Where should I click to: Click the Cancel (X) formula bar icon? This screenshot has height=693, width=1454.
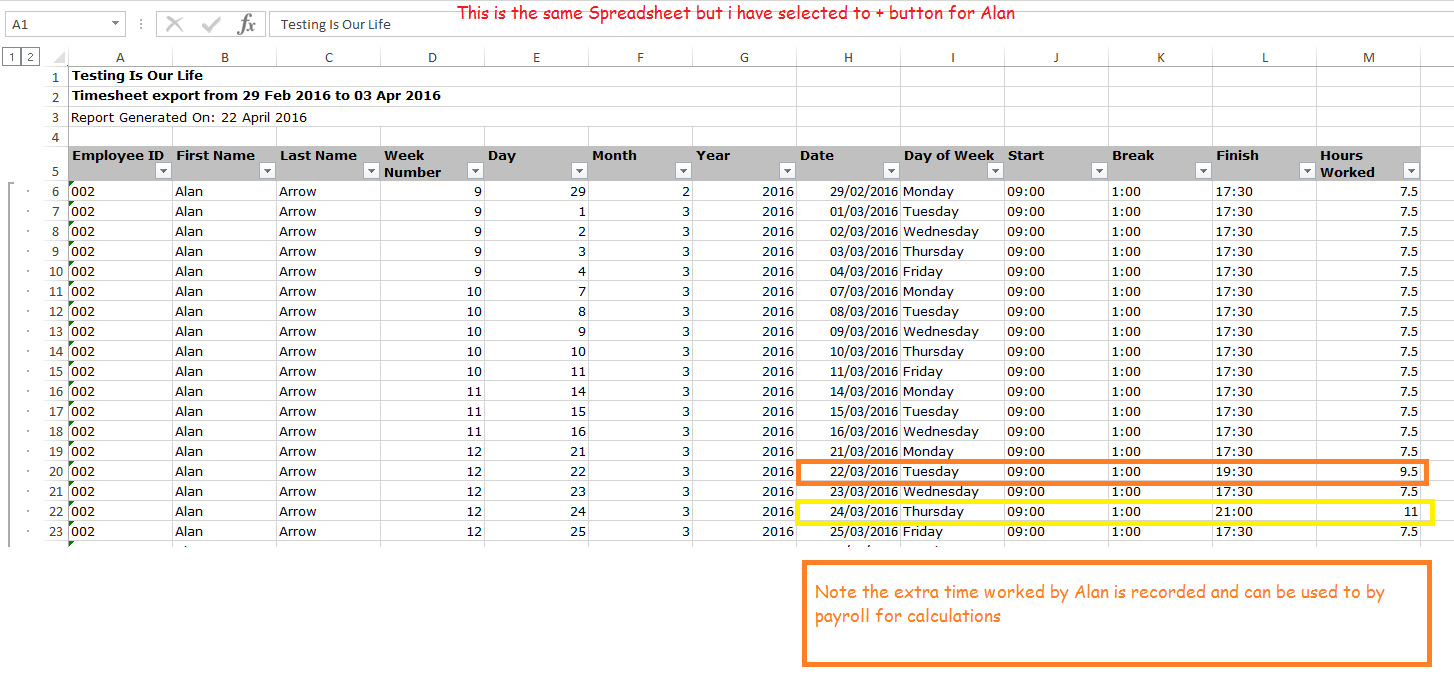175,24
